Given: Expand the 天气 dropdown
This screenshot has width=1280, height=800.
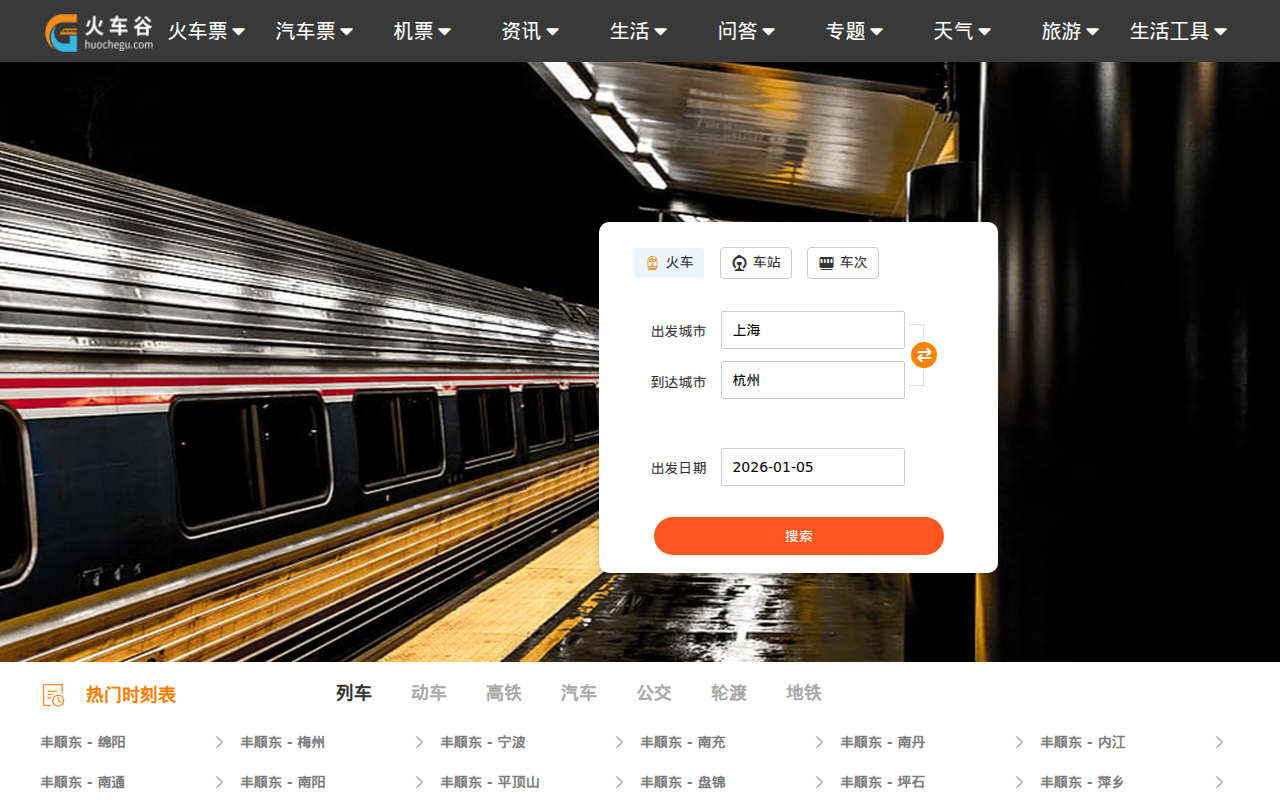Looking at the screenshot, I should coord(961,31).
